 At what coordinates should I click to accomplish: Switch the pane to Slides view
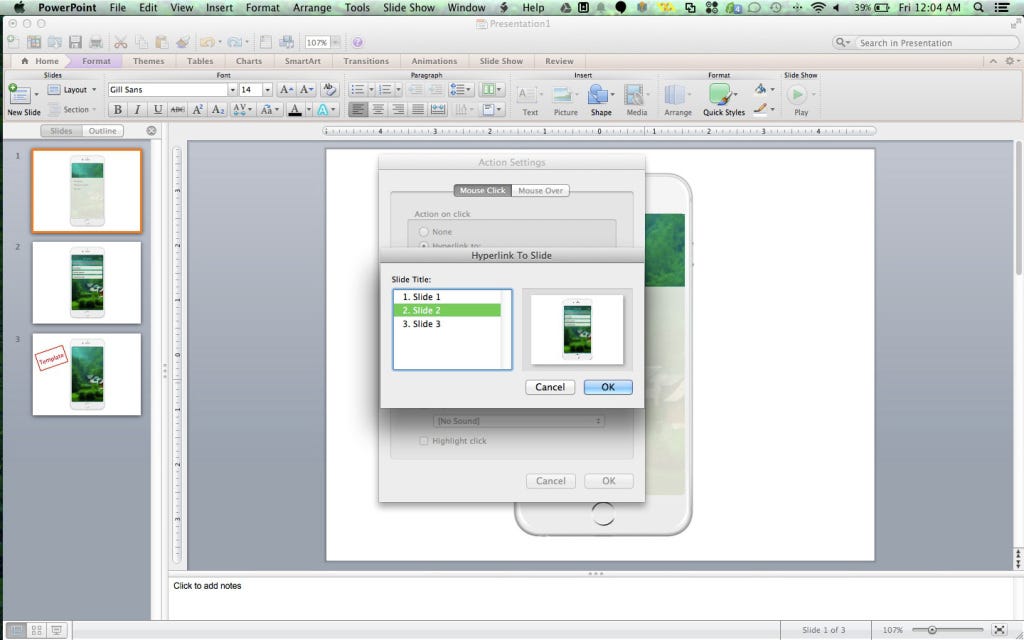(61, 131)
